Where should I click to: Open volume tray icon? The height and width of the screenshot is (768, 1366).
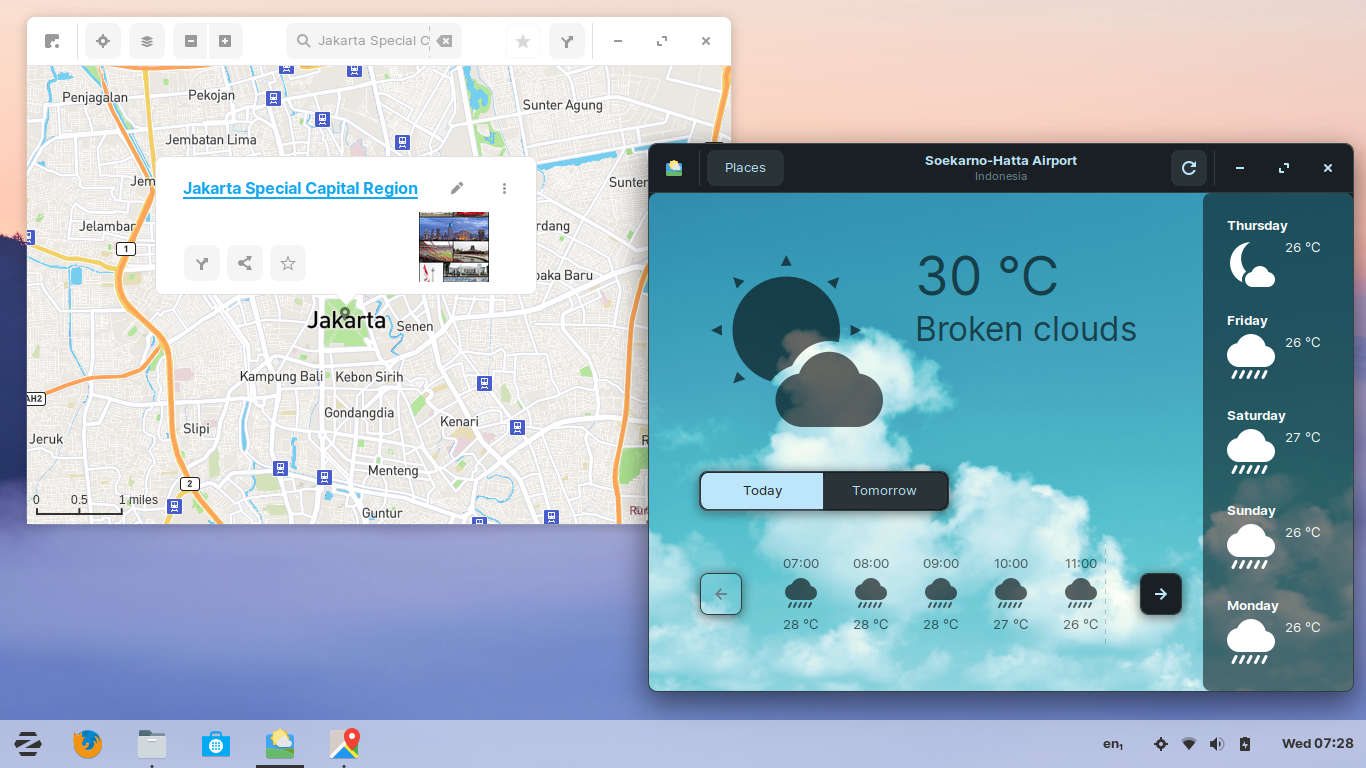click(x=1216, y=744)
